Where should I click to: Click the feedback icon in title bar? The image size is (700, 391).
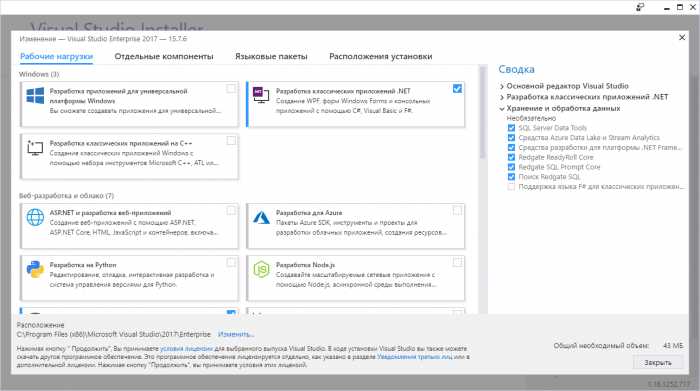click(x=640, y=7)
